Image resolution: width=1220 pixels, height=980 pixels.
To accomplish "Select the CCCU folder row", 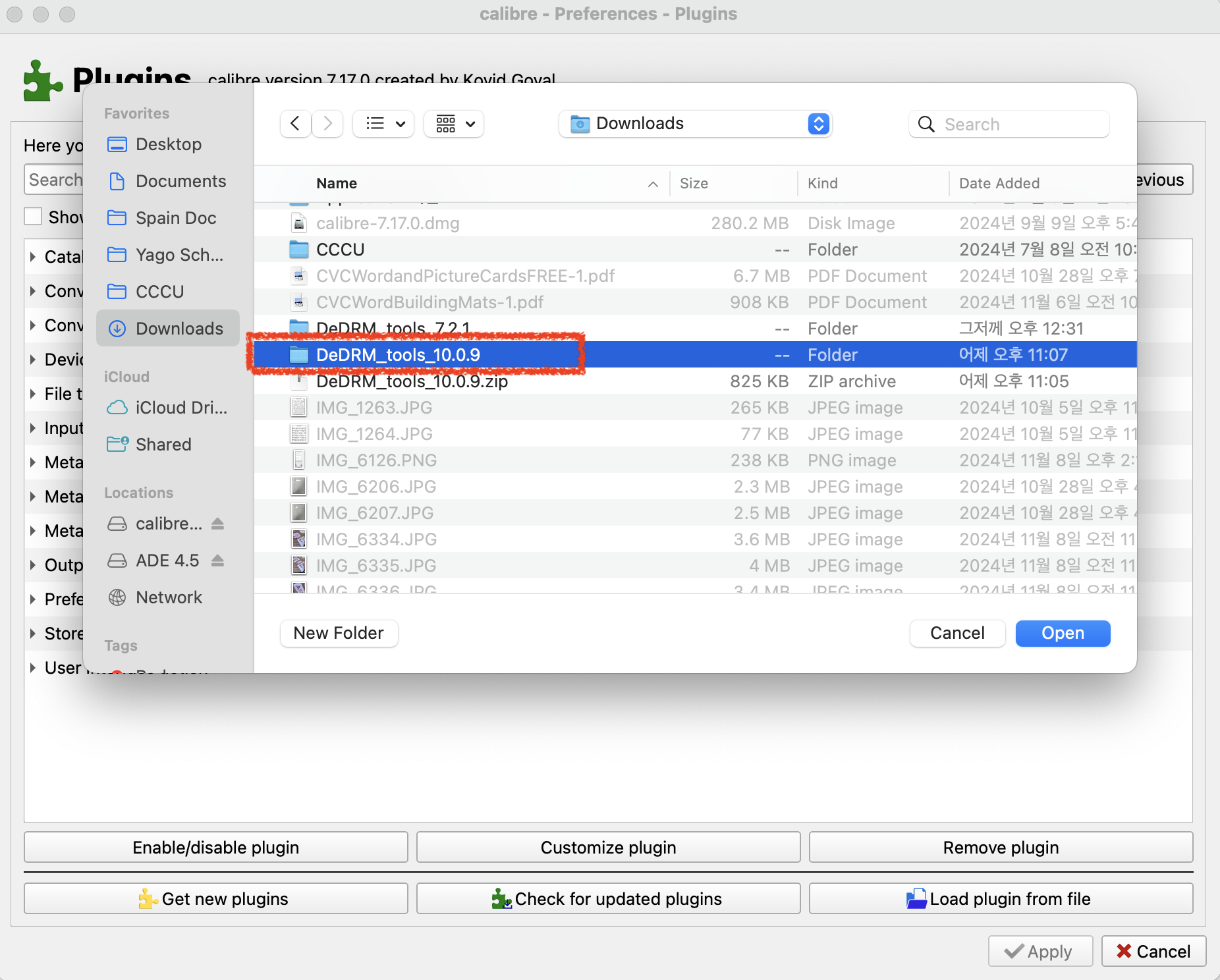I will tap(696, 250).
